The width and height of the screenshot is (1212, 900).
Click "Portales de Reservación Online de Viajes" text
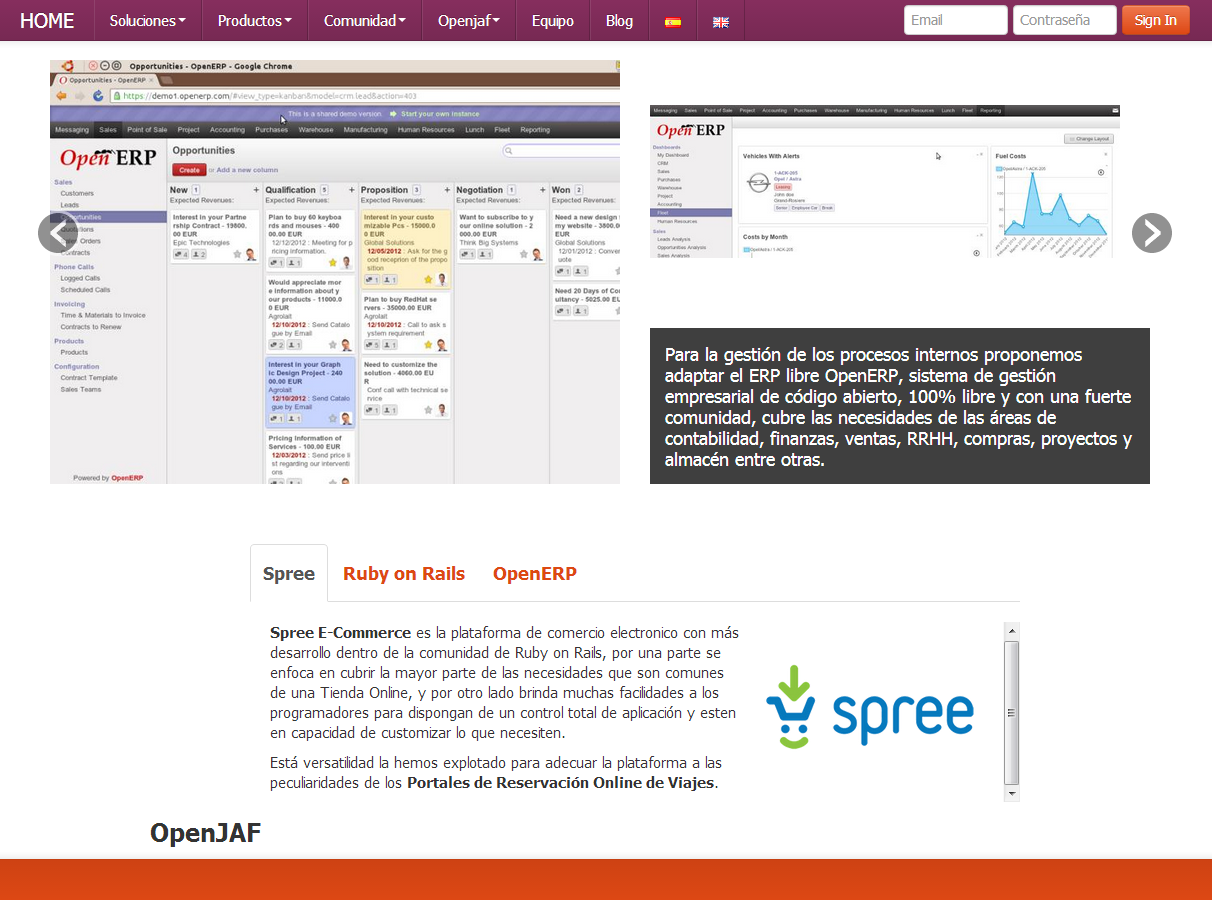click(561, 782)
